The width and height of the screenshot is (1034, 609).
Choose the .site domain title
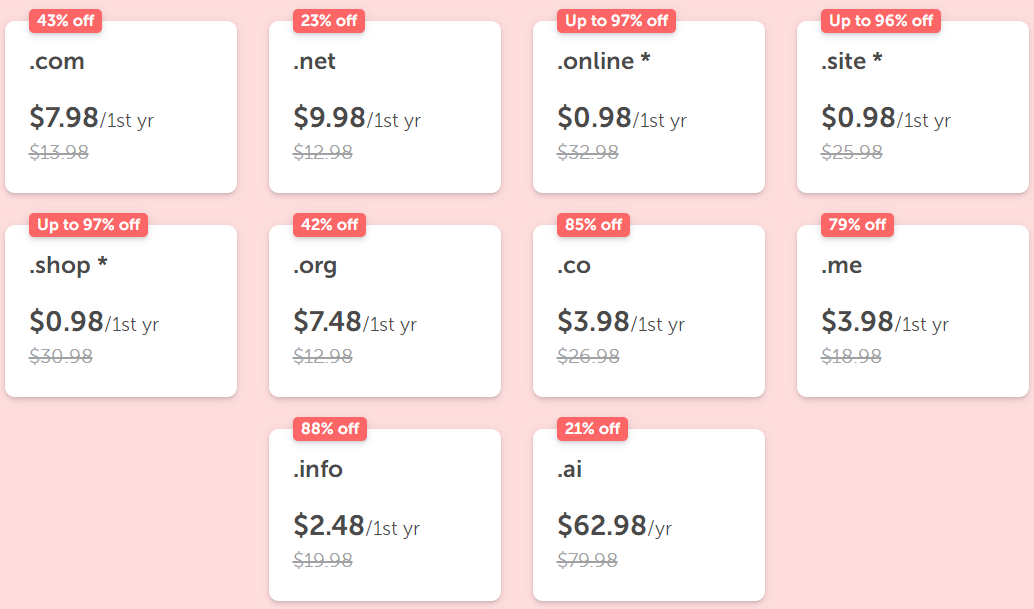click(x=851, y=62)
